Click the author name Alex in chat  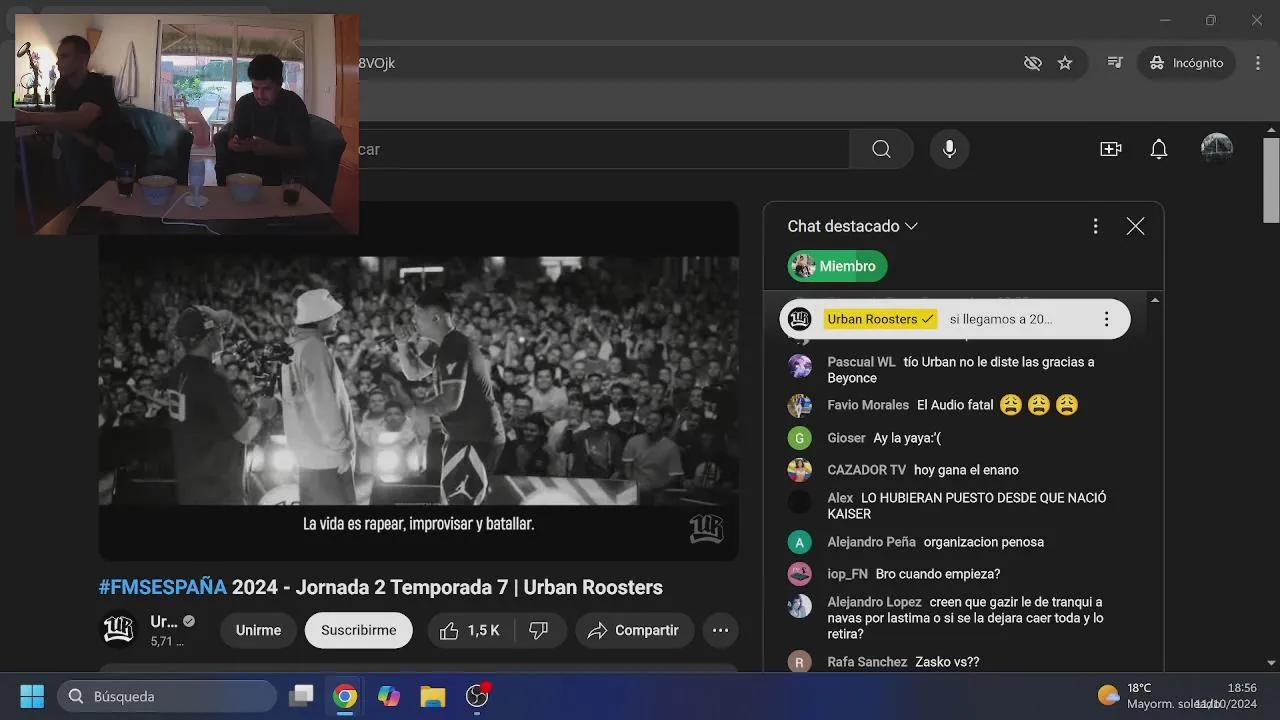coord(840,498)
